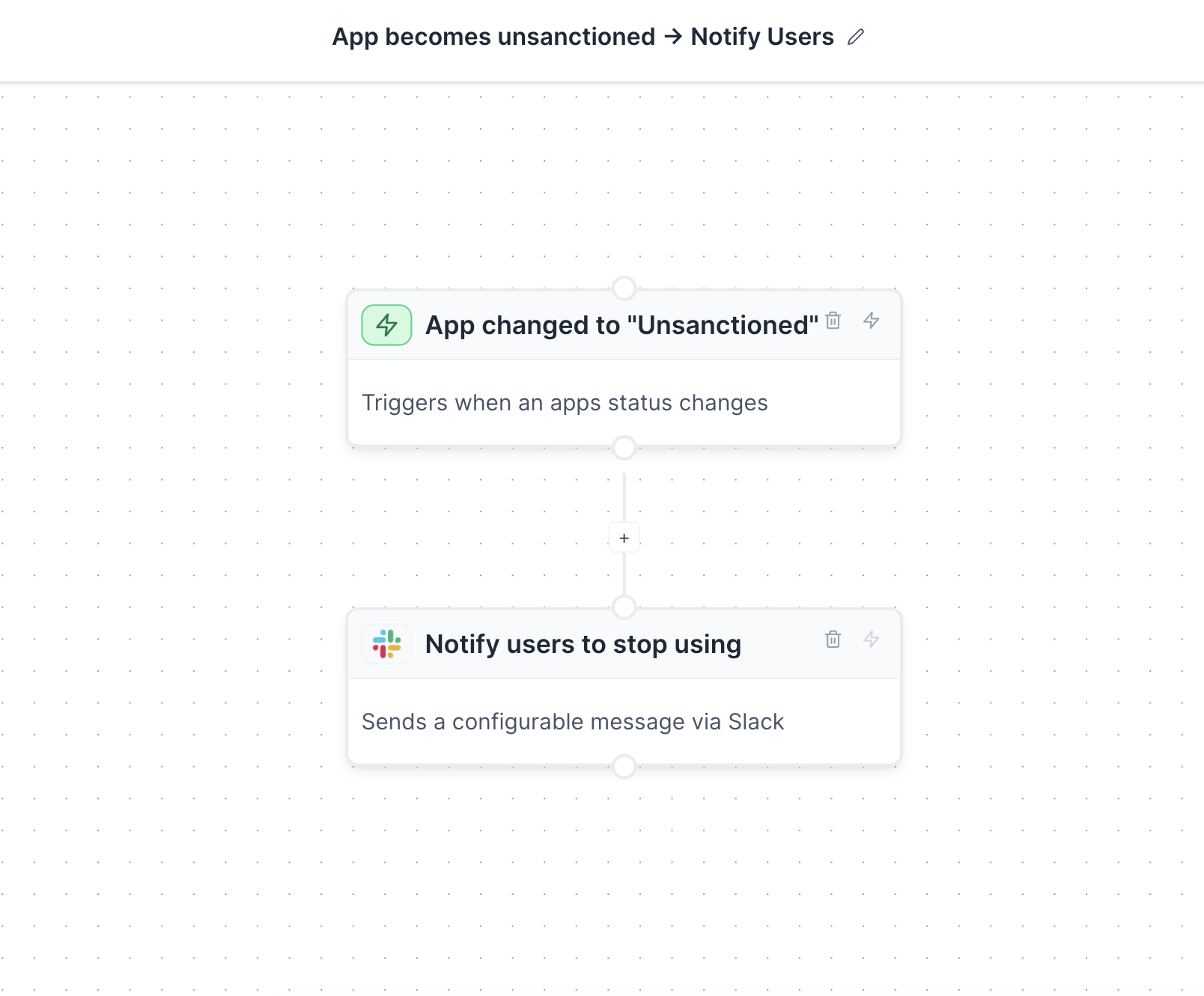Click the workflow title "App becomes unsanctioned"

click(x=493, y=37)
